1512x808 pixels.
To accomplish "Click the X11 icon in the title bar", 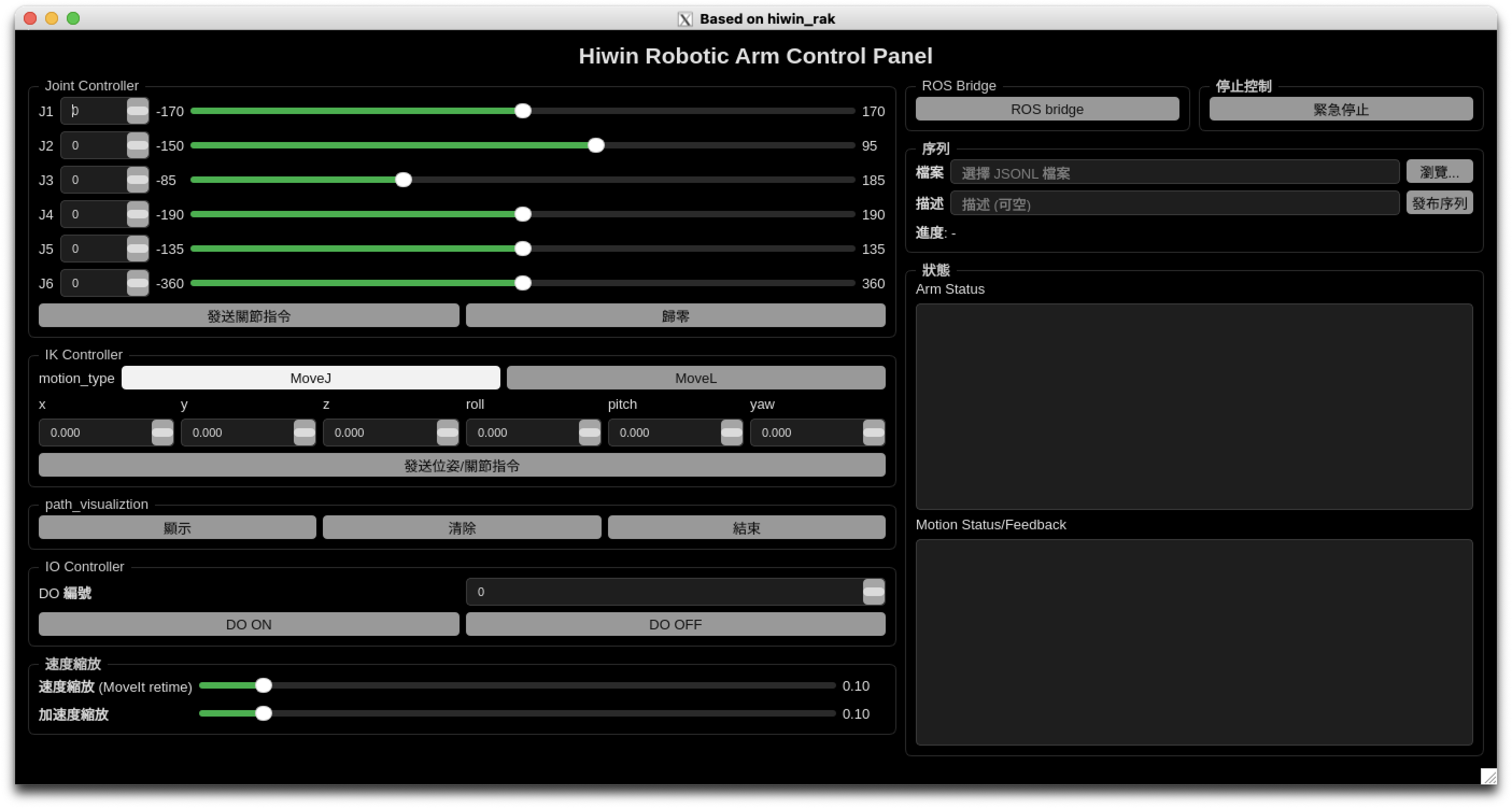I will point(685,19).
